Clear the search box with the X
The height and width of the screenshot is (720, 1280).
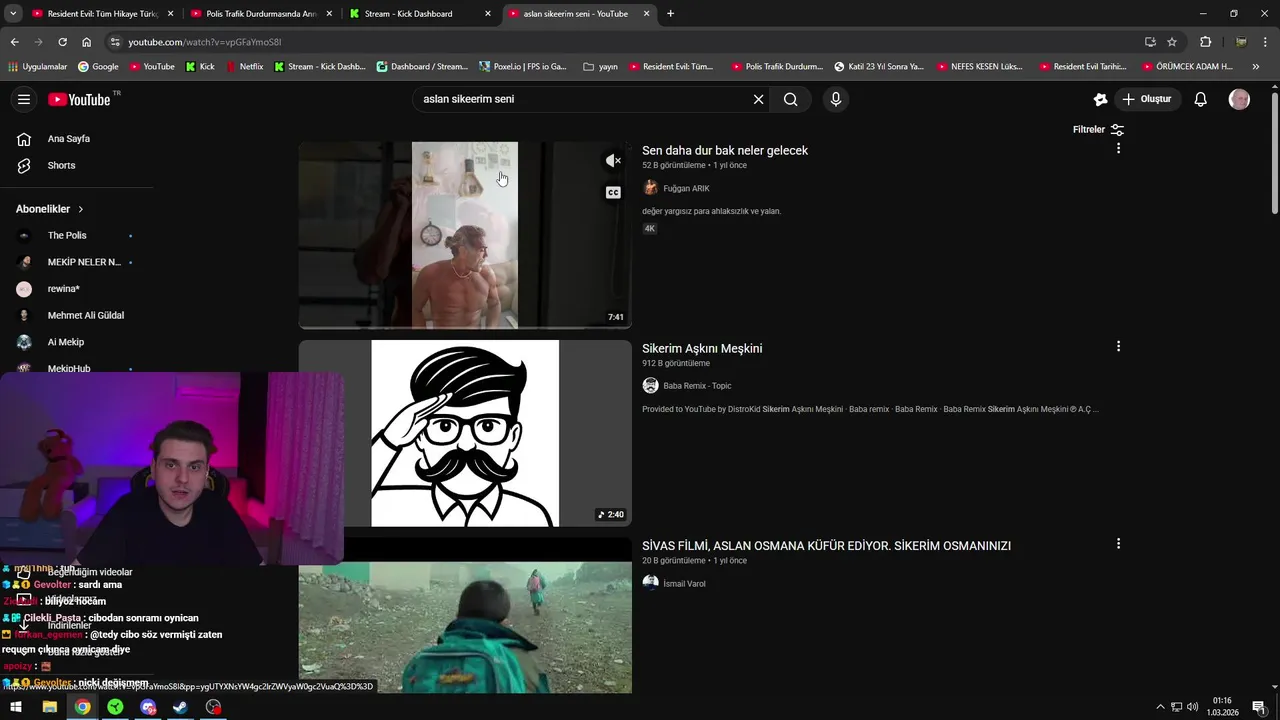758,99
